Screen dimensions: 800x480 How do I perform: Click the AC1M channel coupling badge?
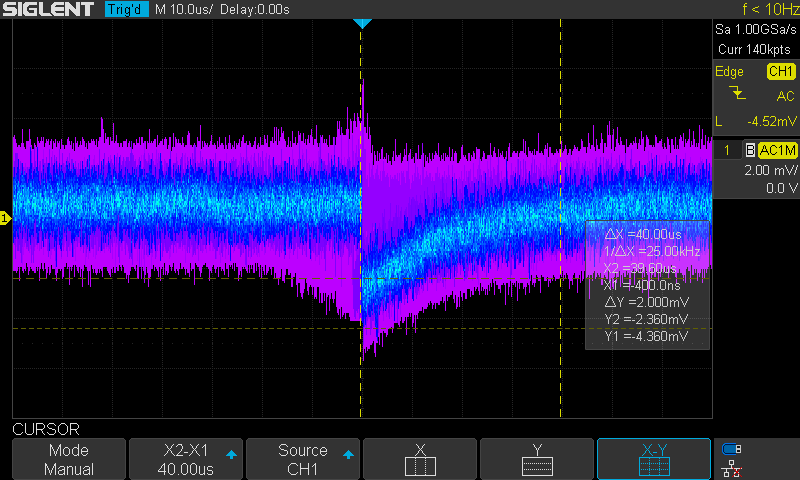click(x=777, y=150)
